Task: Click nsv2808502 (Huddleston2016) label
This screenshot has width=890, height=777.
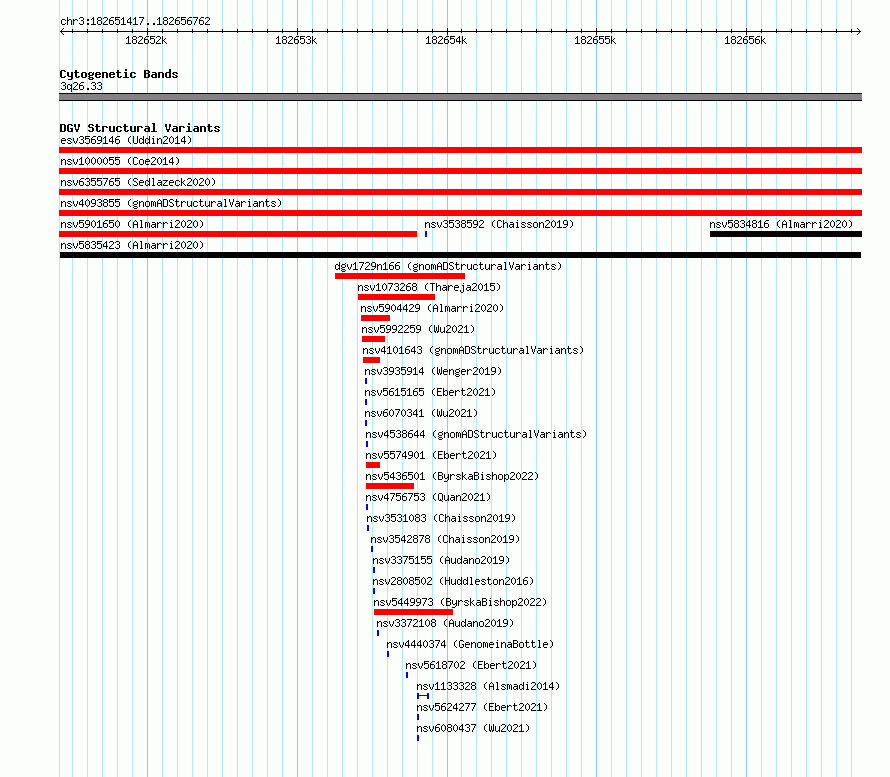Action: pyautogui.click(x=453, y=581)
